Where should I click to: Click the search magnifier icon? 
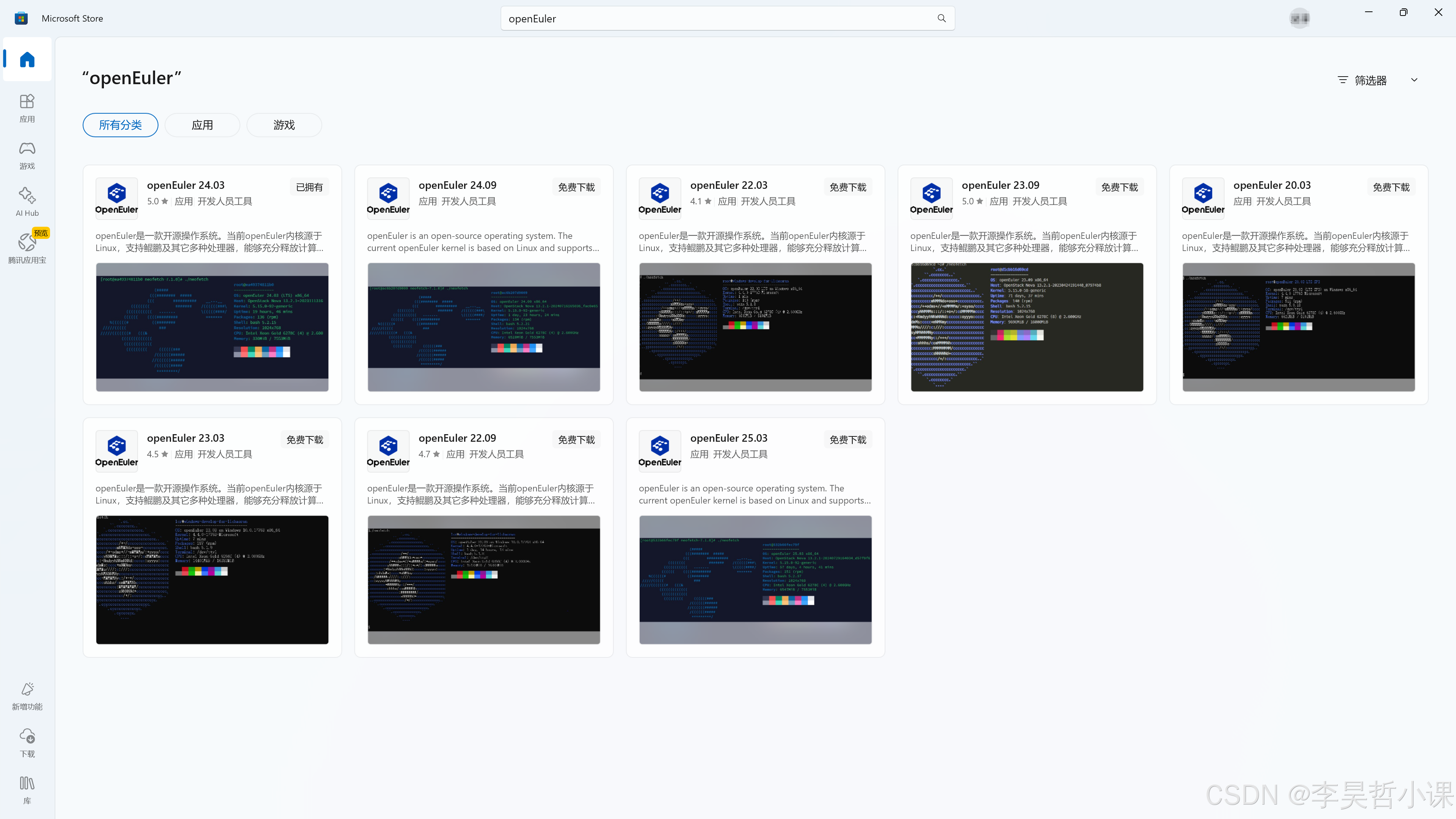941,18
